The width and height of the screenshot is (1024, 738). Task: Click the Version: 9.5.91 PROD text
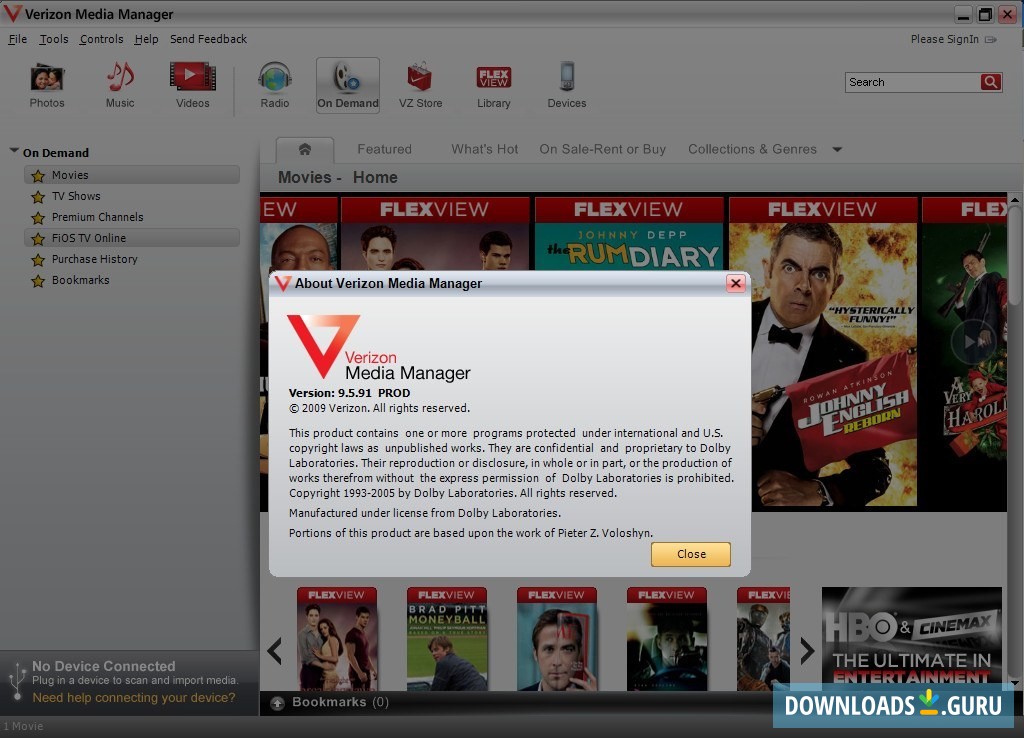click(x=349, y=393)
